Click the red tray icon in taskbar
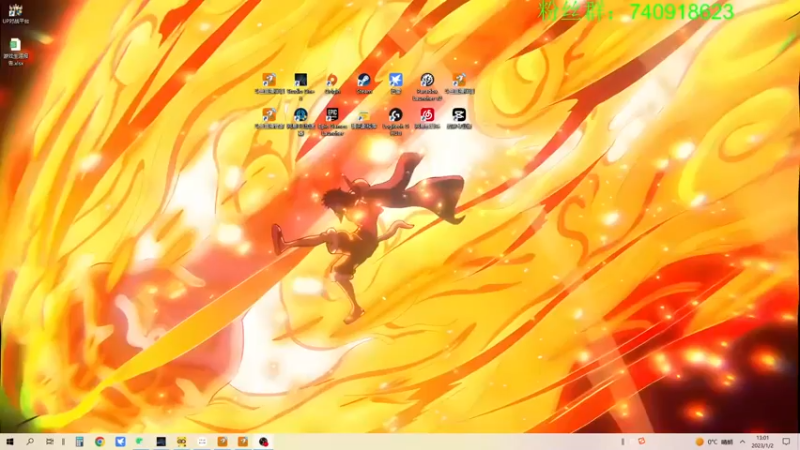 [x=642, y=441]
